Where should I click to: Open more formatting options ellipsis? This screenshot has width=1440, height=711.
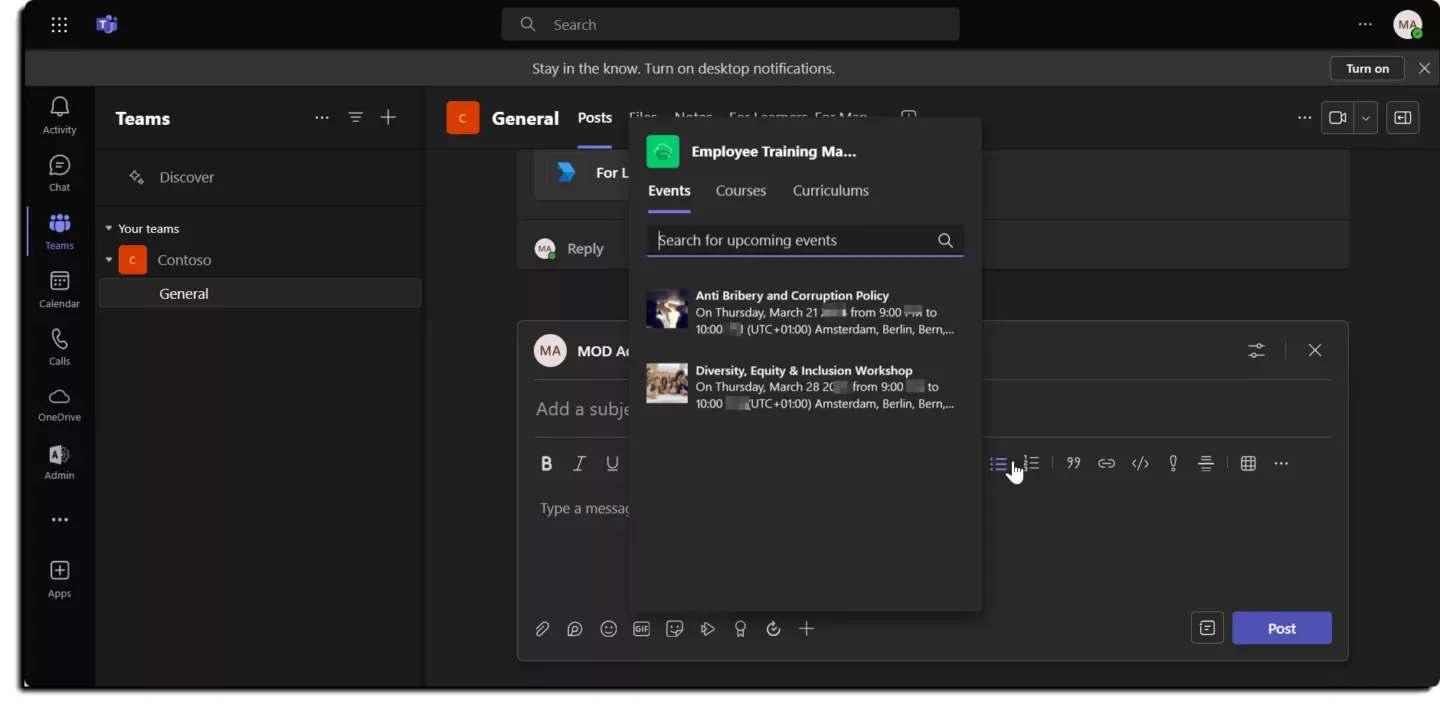[x=1281, y=463]
